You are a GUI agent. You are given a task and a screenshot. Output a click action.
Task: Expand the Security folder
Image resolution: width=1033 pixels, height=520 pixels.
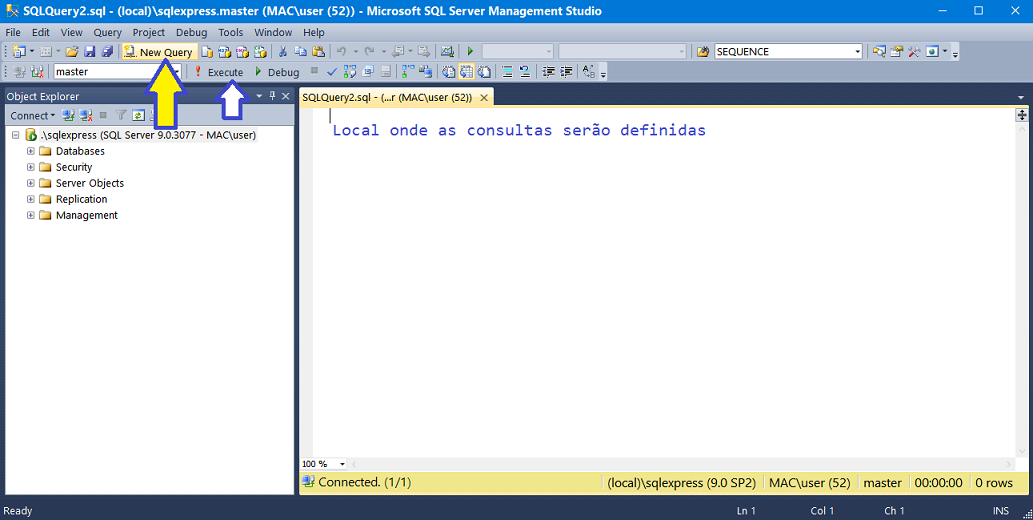tap(30, 167)
